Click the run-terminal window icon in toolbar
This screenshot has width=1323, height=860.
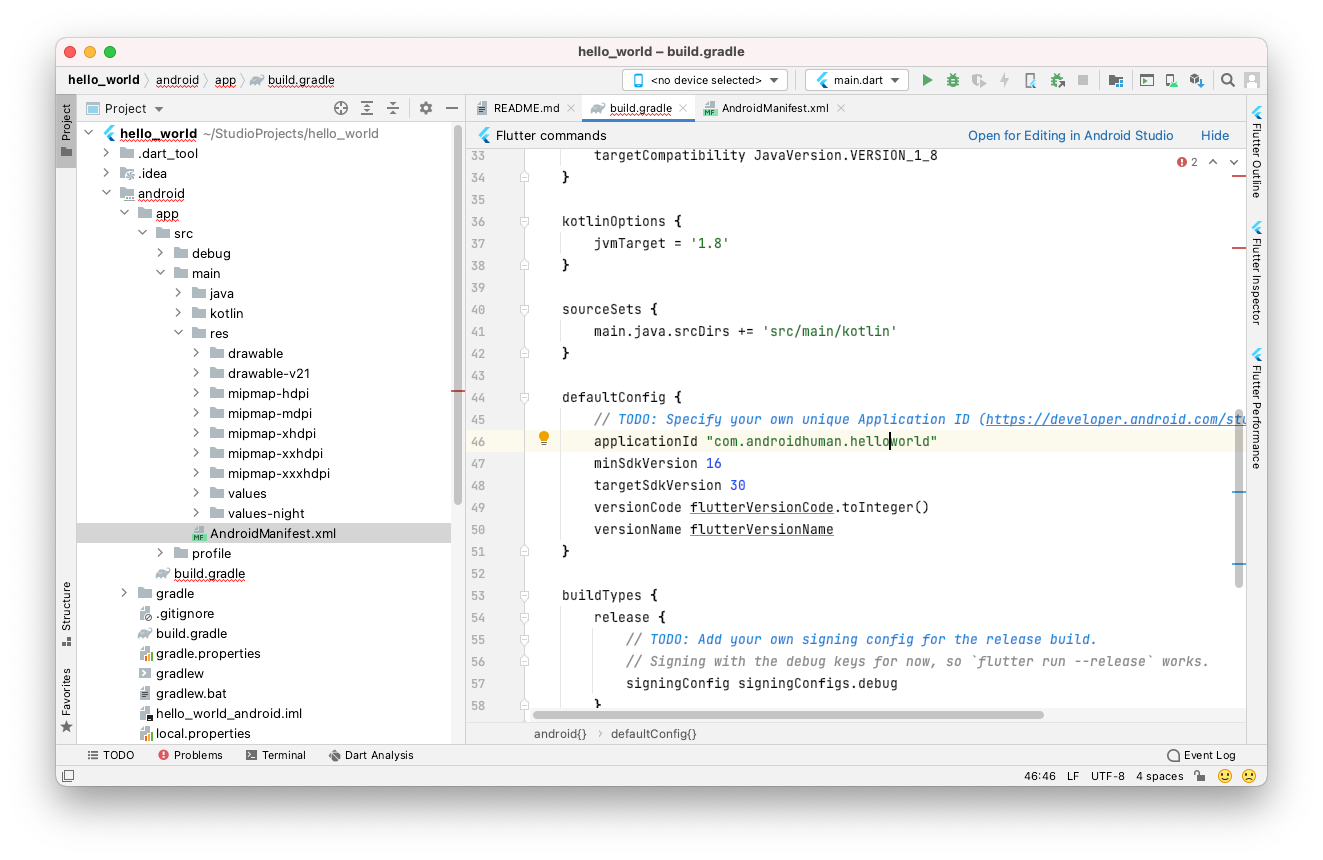click(x=1146, y=80)
